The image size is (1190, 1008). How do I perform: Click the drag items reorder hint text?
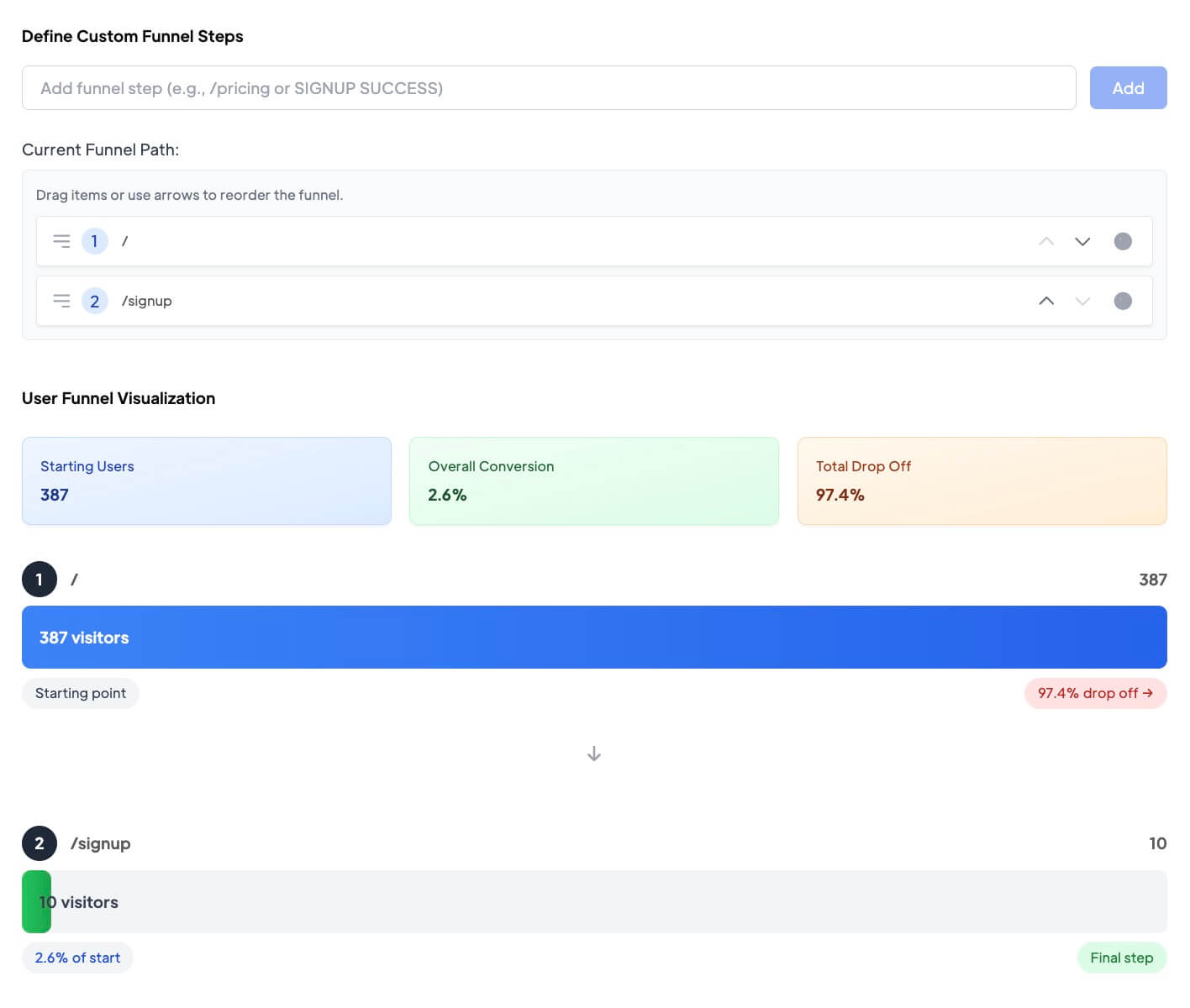(190, 195)
